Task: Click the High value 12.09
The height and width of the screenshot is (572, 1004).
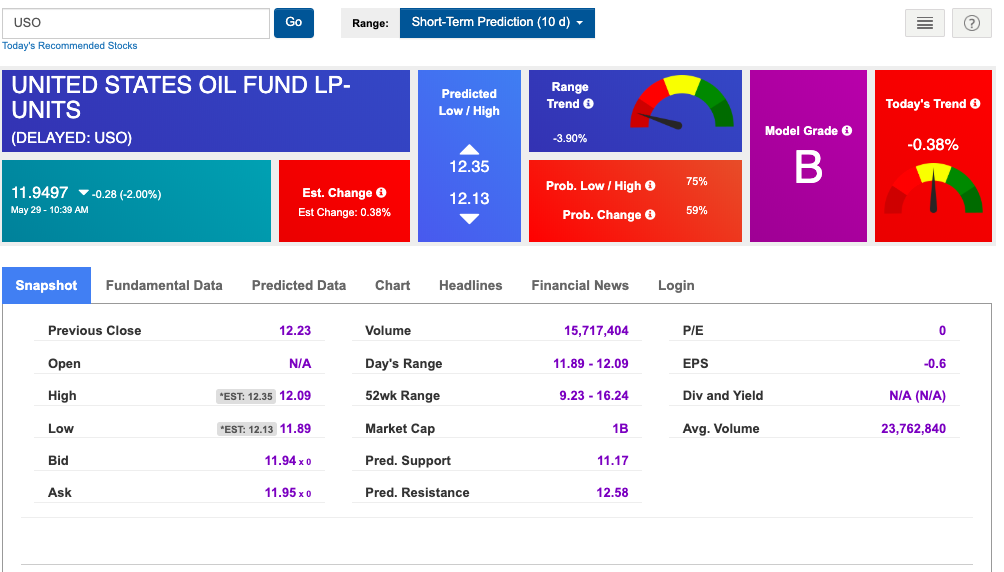Action: tap(295, 396)
